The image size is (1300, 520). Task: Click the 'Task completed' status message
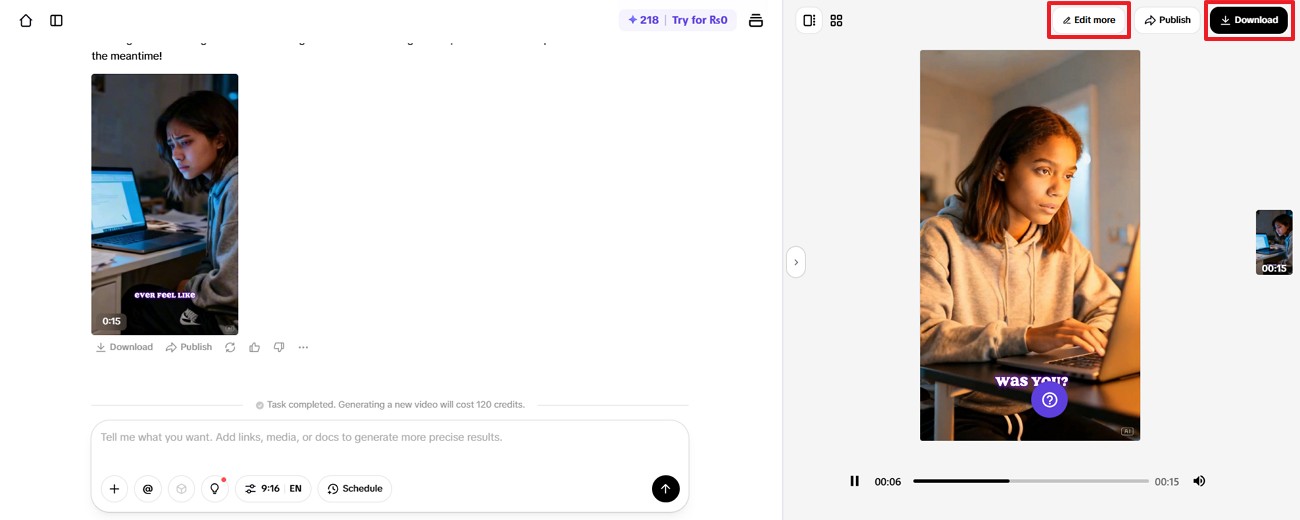[x=390, y=405]
